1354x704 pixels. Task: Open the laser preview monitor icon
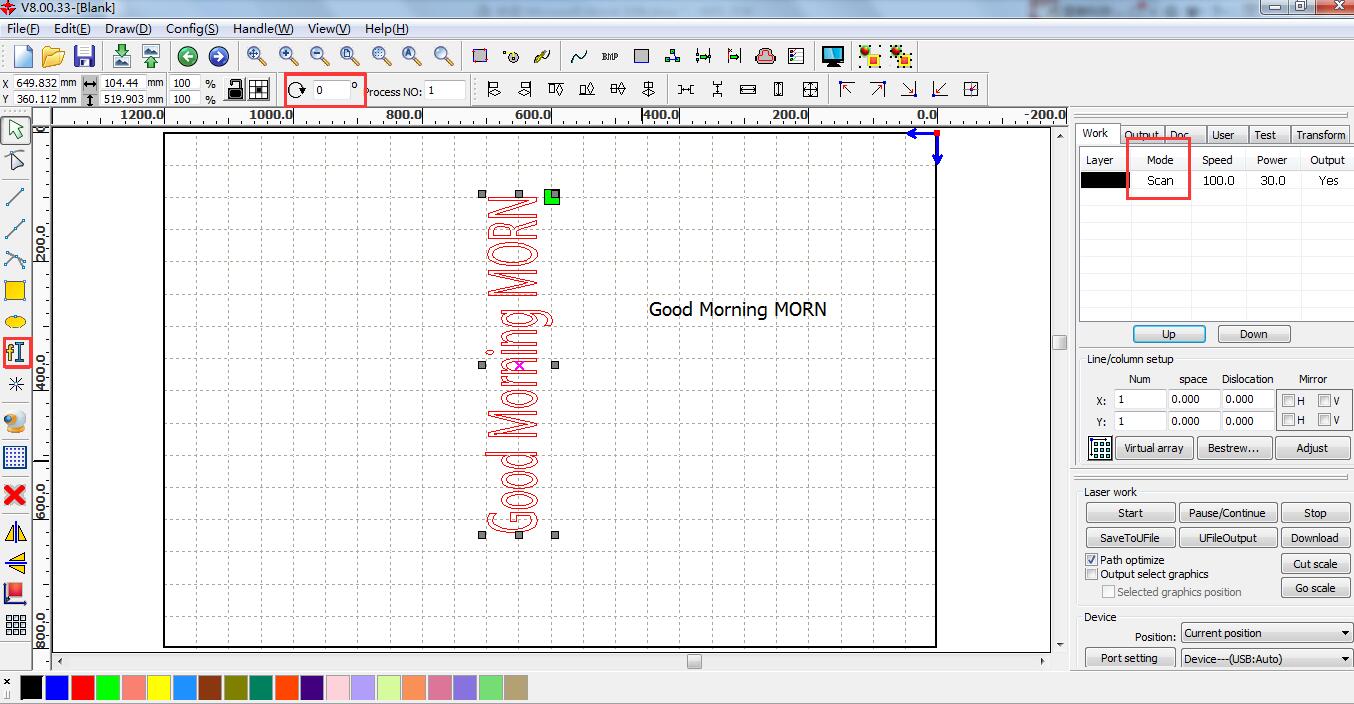[x=832, y=56]
